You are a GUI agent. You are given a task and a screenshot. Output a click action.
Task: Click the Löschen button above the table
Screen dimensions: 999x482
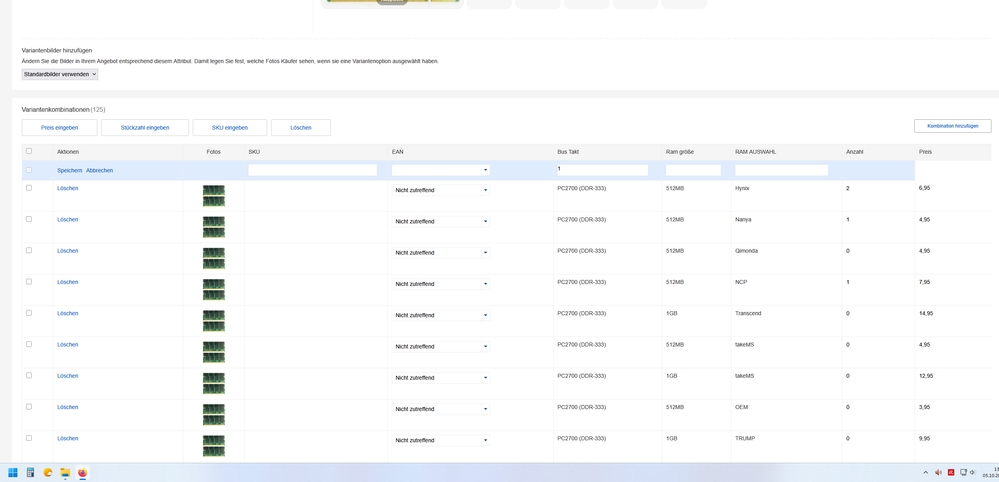tap(301, 127)
